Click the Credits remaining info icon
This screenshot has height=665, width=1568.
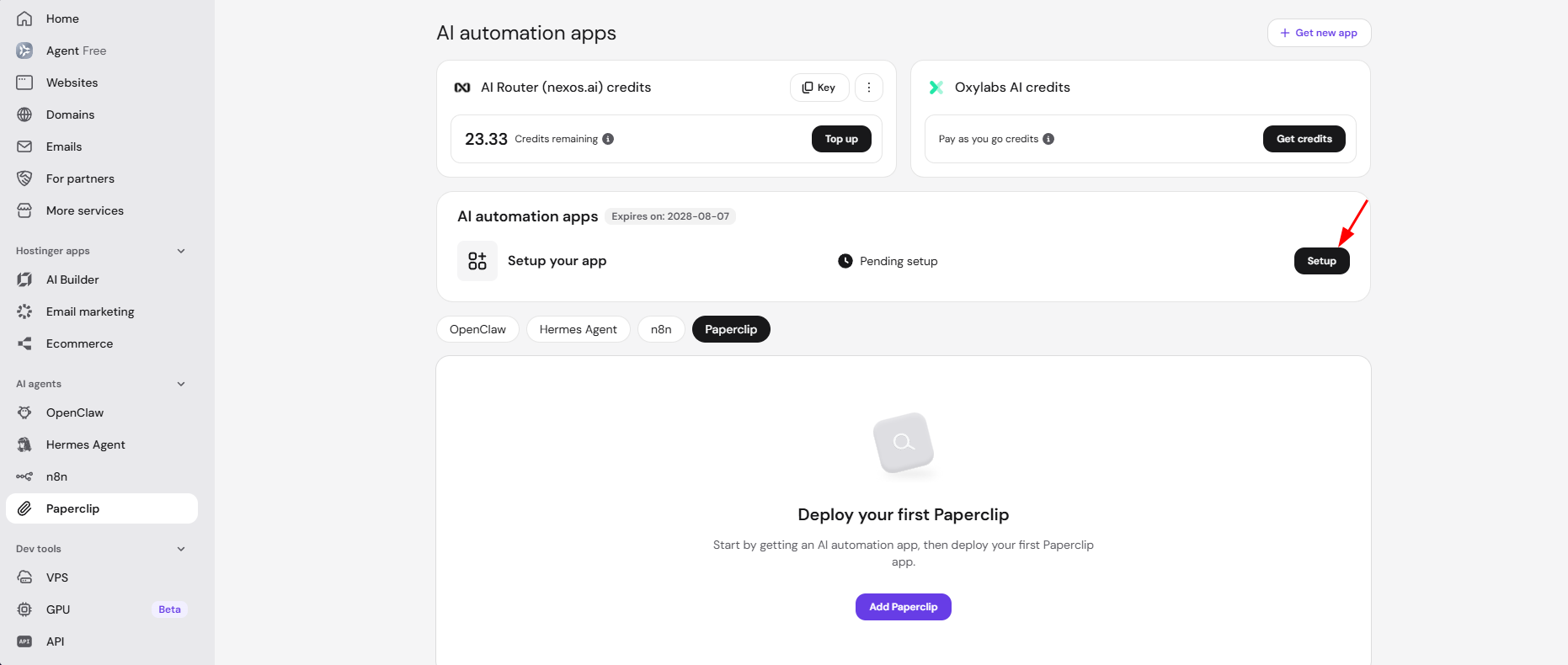click(608, 139)
